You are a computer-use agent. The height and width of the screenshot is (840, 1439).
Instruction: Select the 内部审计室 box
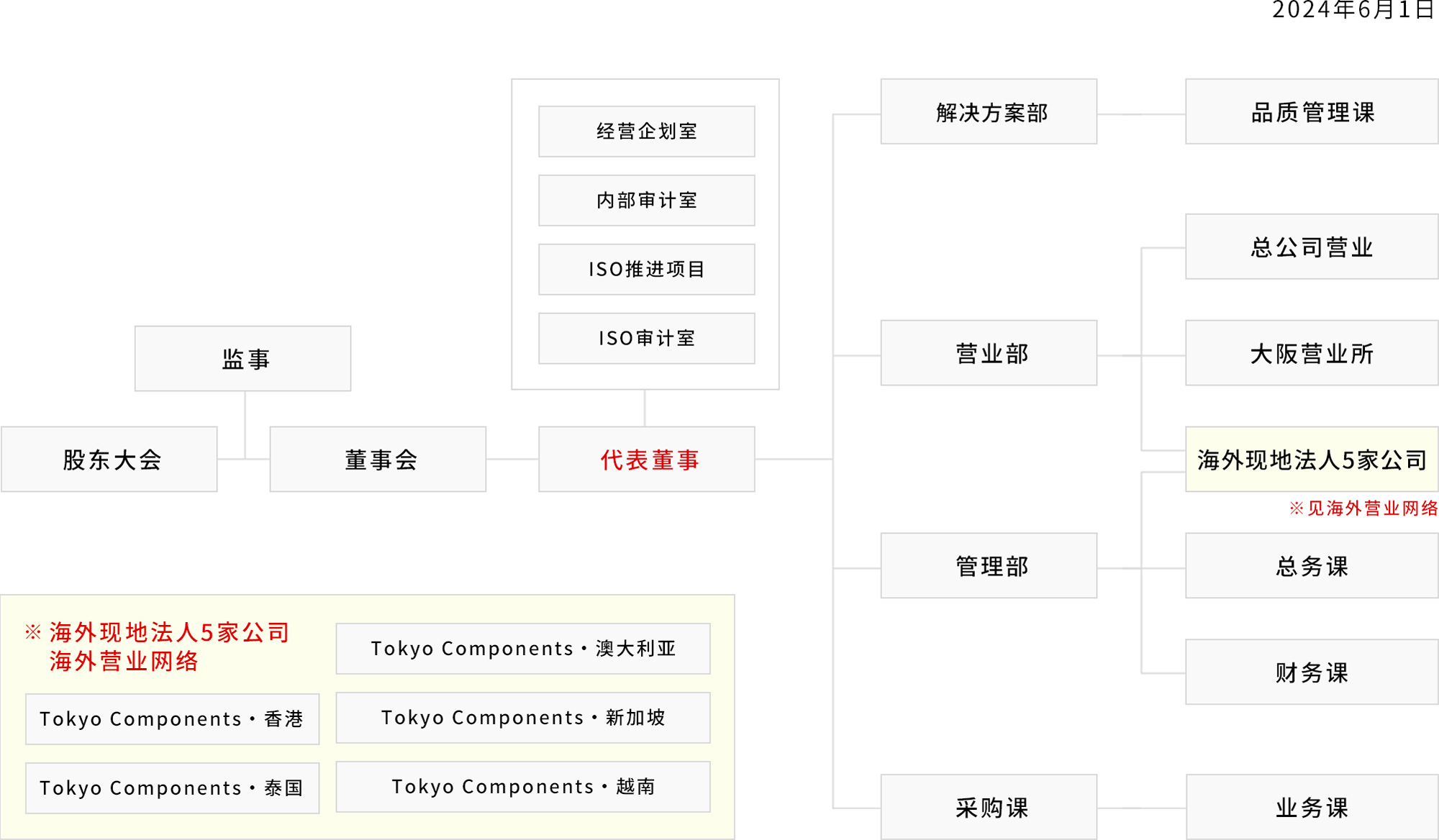tap(647, 201)
